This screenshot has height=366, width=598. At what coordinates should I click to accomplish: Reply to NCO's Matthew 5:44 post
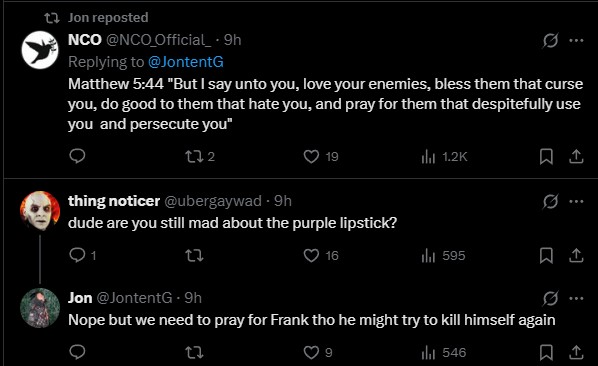coord(77,156)
